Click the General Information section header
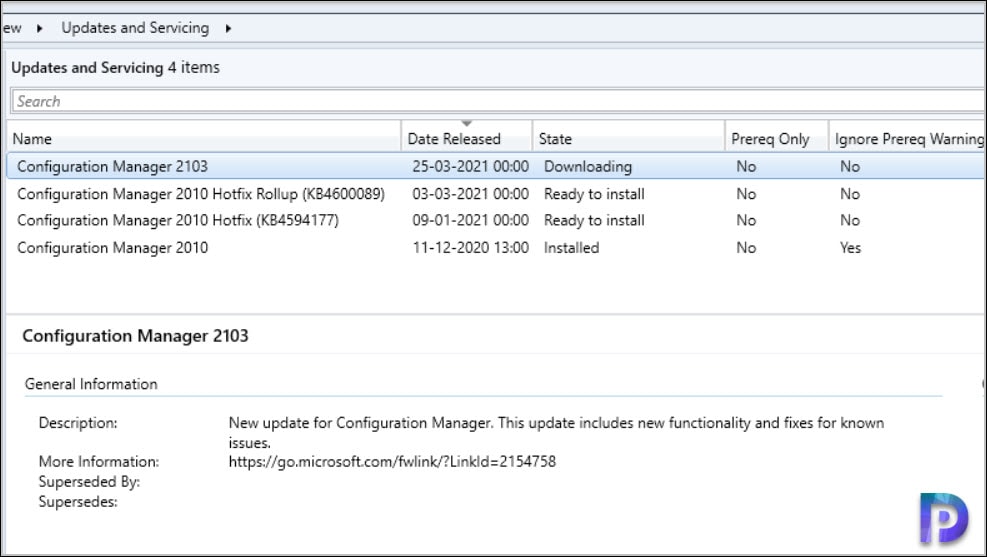The image size is (987, 557). pyautogui.click(x=91, y=384)
